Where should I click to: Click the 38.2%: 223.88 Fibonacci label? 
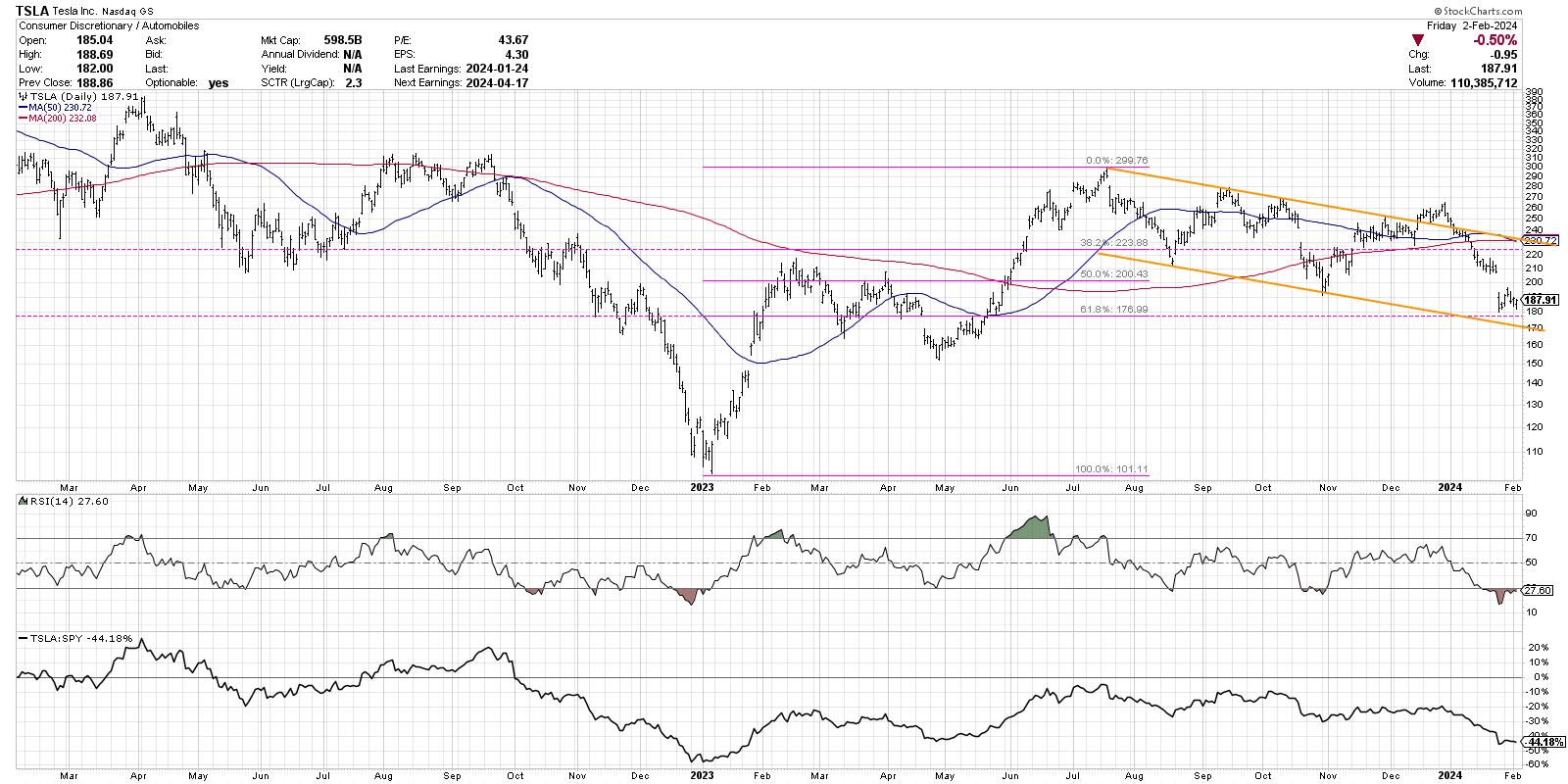(x=1113, y=243)
